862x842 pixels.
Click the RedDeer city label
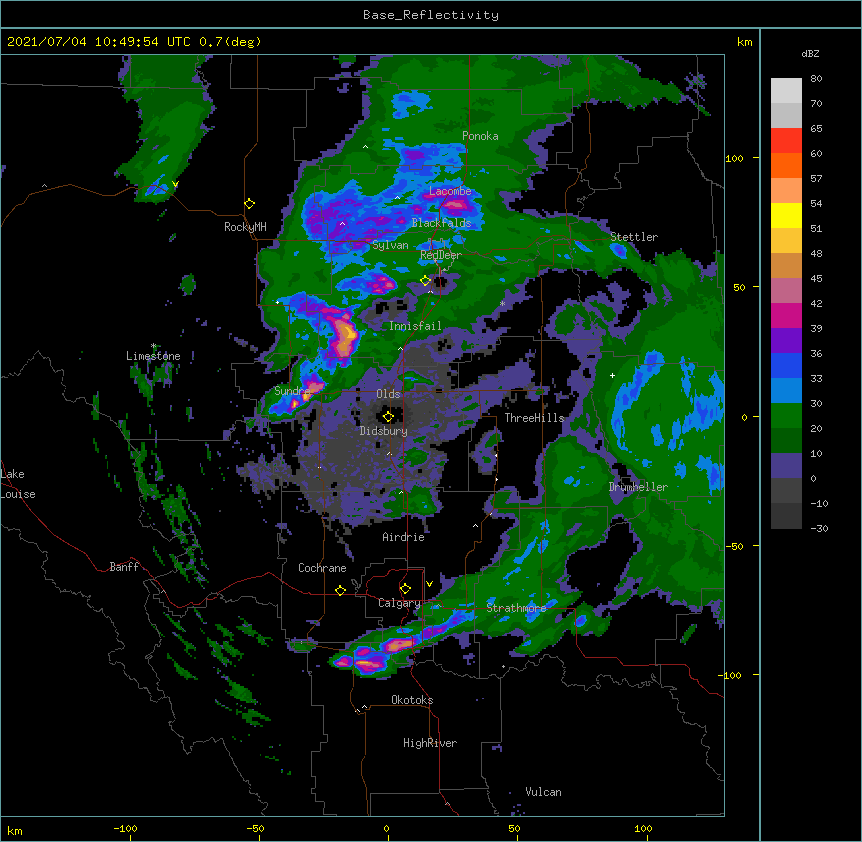tap(440, 255)
